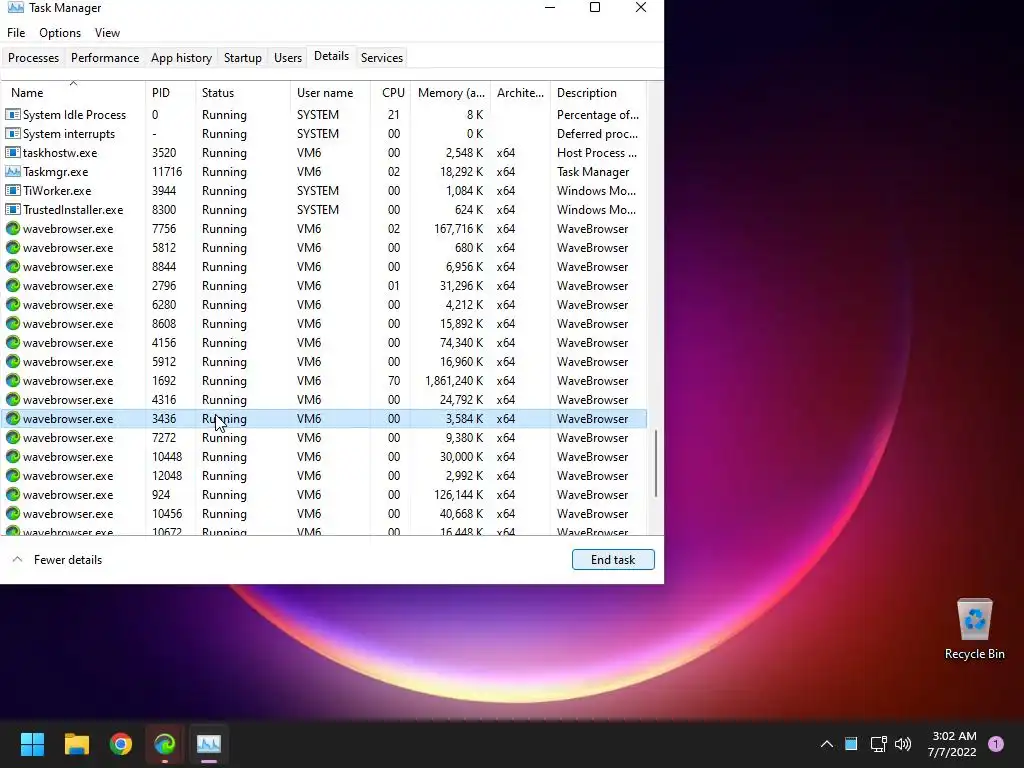The image size is (1024, 768).
Task: Open the notification center badge
Action: tap(996, 744)
